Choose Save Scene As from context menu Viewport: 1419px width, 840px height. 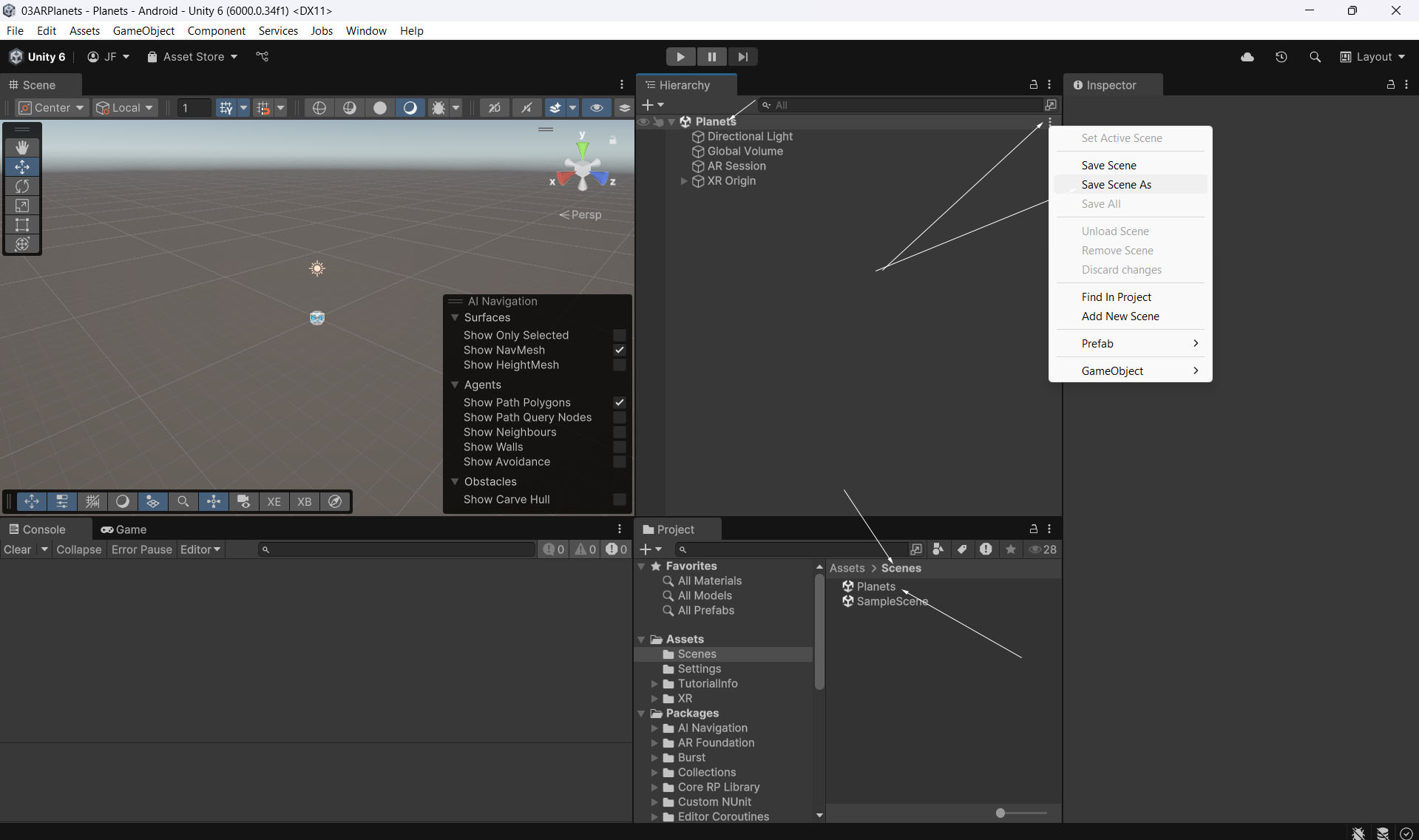tap(1116, 185)
